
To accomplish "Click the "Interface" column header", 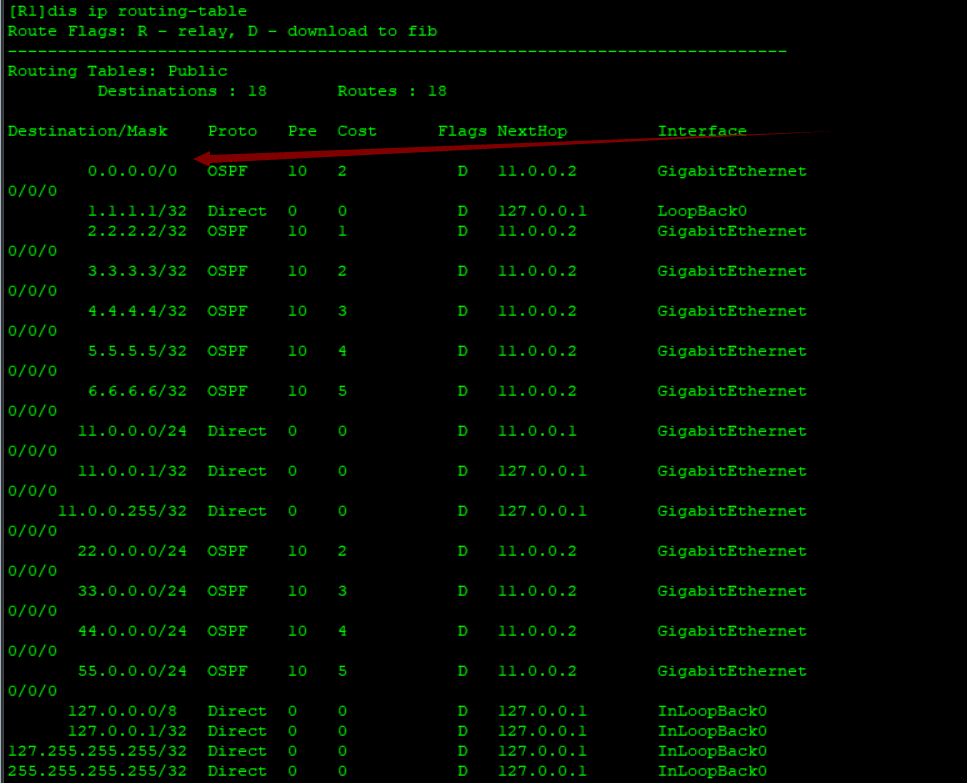I will click(x=702, y=131).
